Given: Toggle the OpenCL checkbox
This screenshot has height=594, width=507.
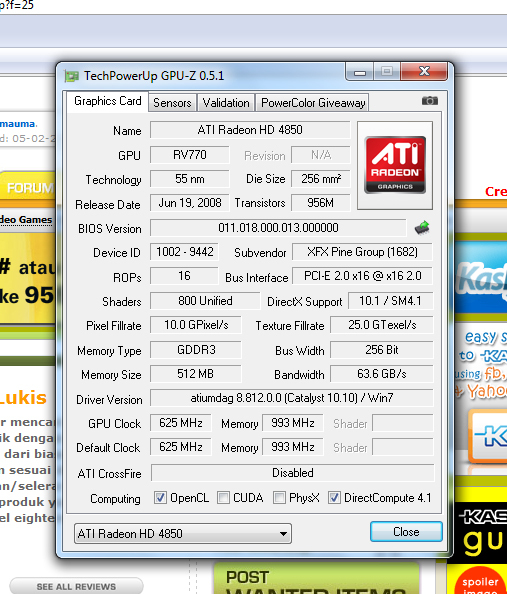Looking at the screenshot, I should click(x=160, y=497).
